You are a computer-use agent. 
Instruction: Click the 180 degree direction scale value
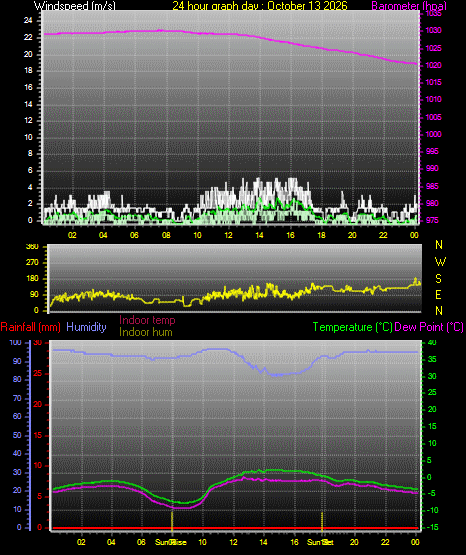click(x=32, y=279)
